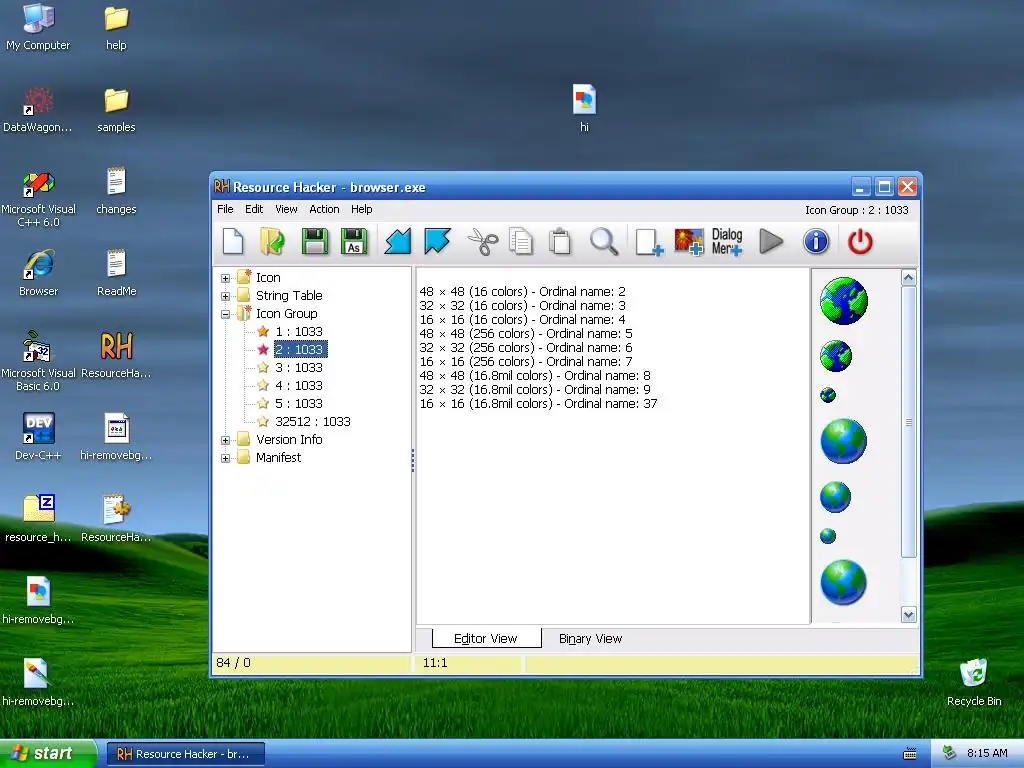This screenshot has width=1024, height=768.
Task: Select Icon Group entry 2 : 1033
Action: pos(300,349)
